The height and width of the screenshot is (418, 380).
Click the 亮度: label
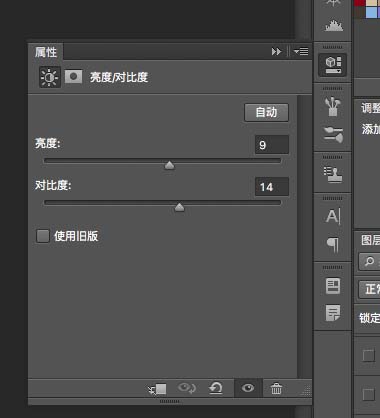tap(48, 143)
